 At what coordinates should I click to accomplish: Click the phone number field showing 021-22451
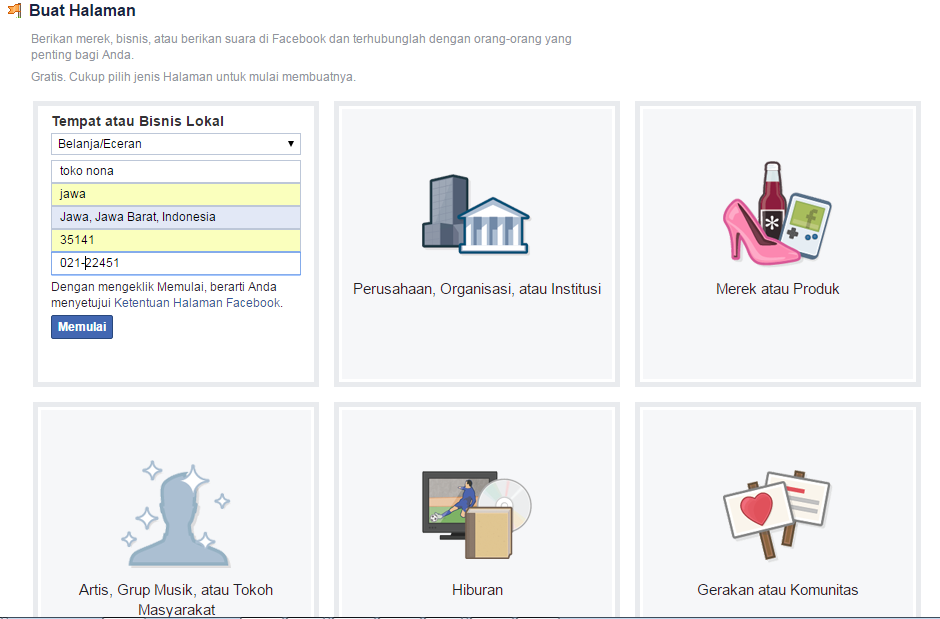pos(176,263)
